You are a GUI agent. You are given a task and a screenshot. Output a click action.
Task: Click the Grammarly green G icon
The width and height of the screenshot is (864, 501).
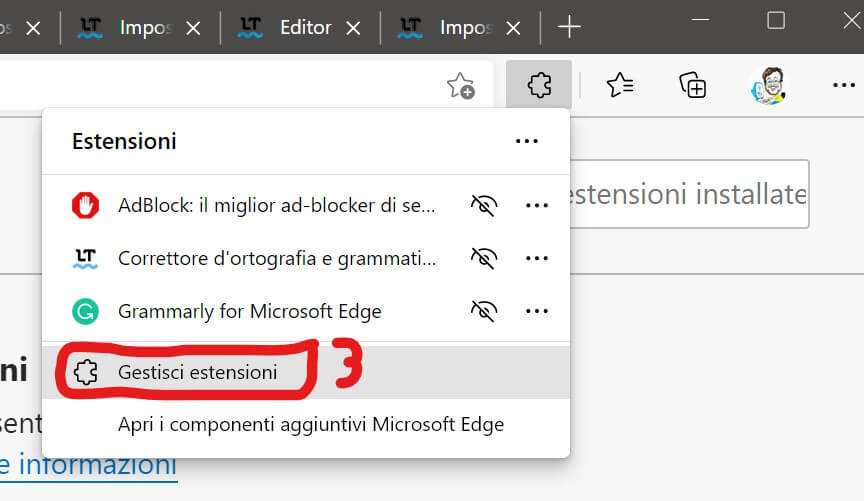tap(86, 311)
